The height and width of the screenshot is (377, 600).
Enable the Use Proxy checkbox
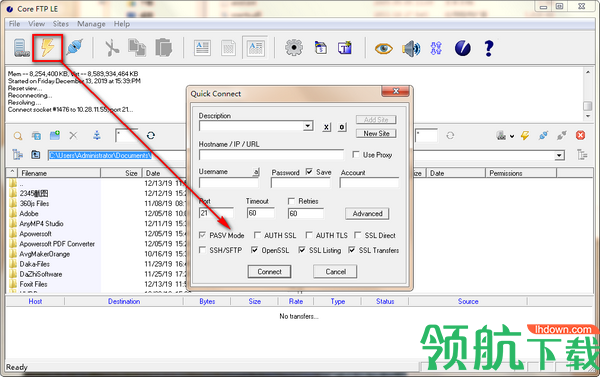(x=356, y=154)
